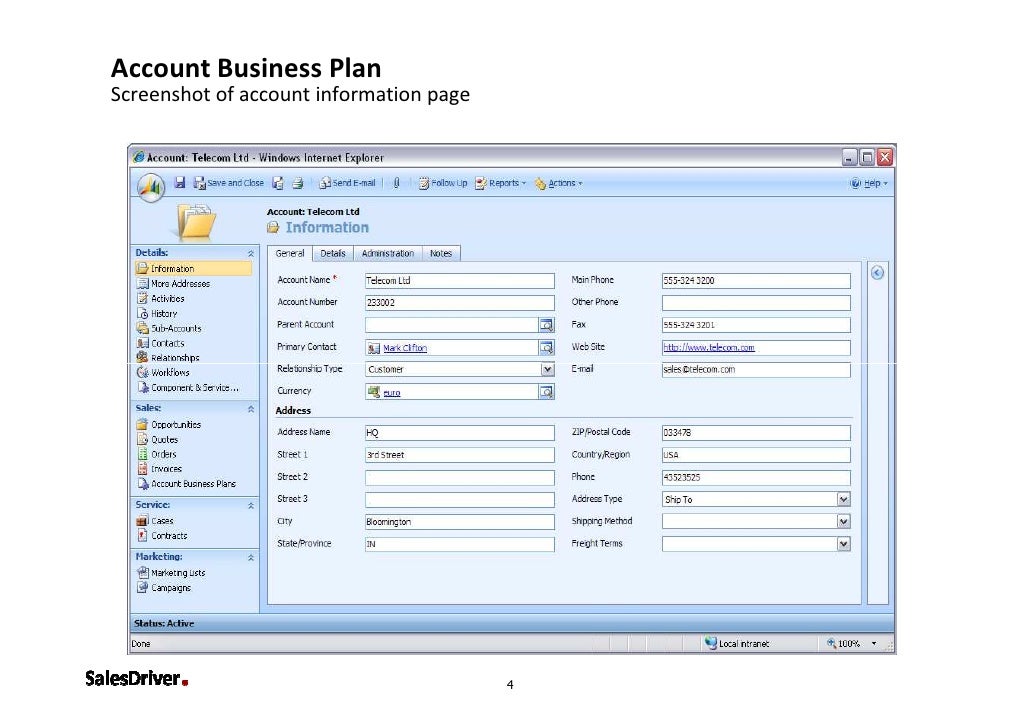Open Cases under Service

coord(155,521)
